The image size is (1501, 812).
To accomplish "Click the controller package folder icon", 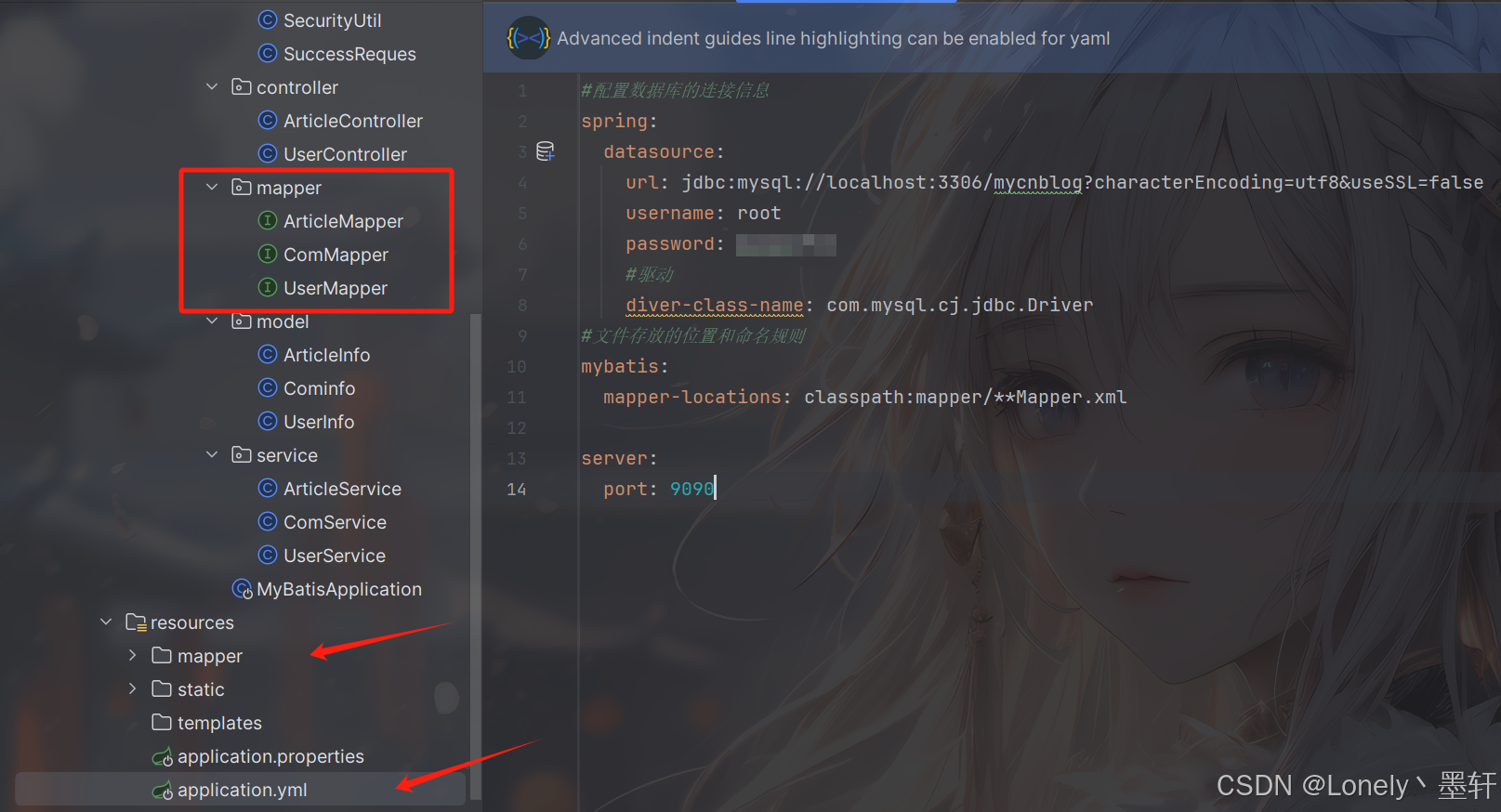I will (242, 86).
